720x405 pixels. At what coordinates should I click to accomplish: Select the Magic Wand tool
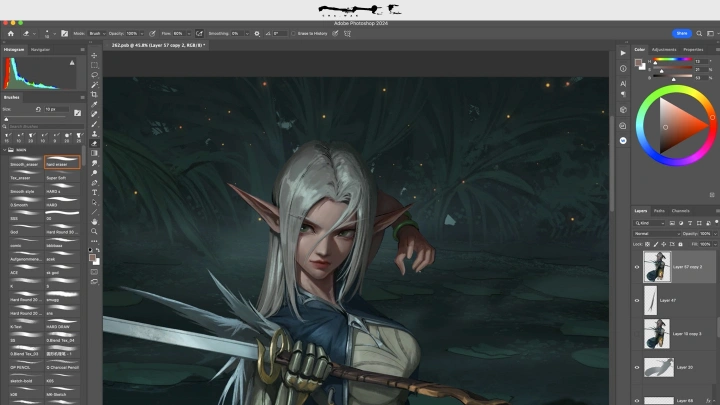94,85
